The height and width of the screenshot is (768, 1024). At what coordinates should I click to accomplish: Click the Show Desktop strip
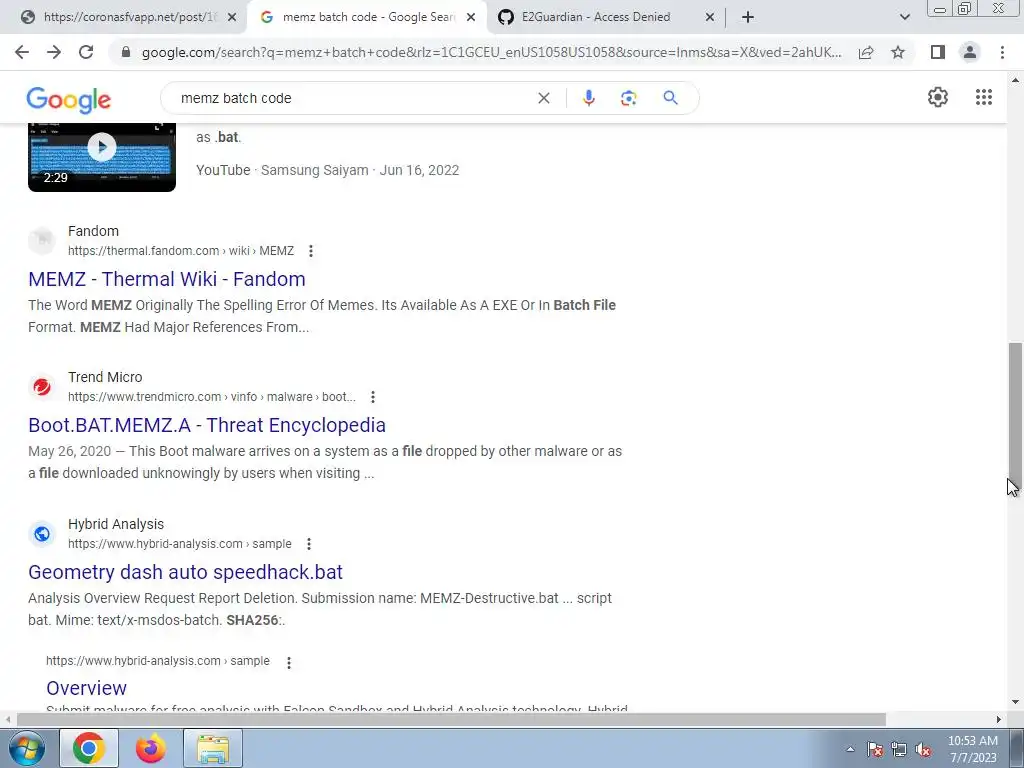tap(1019, 748)
